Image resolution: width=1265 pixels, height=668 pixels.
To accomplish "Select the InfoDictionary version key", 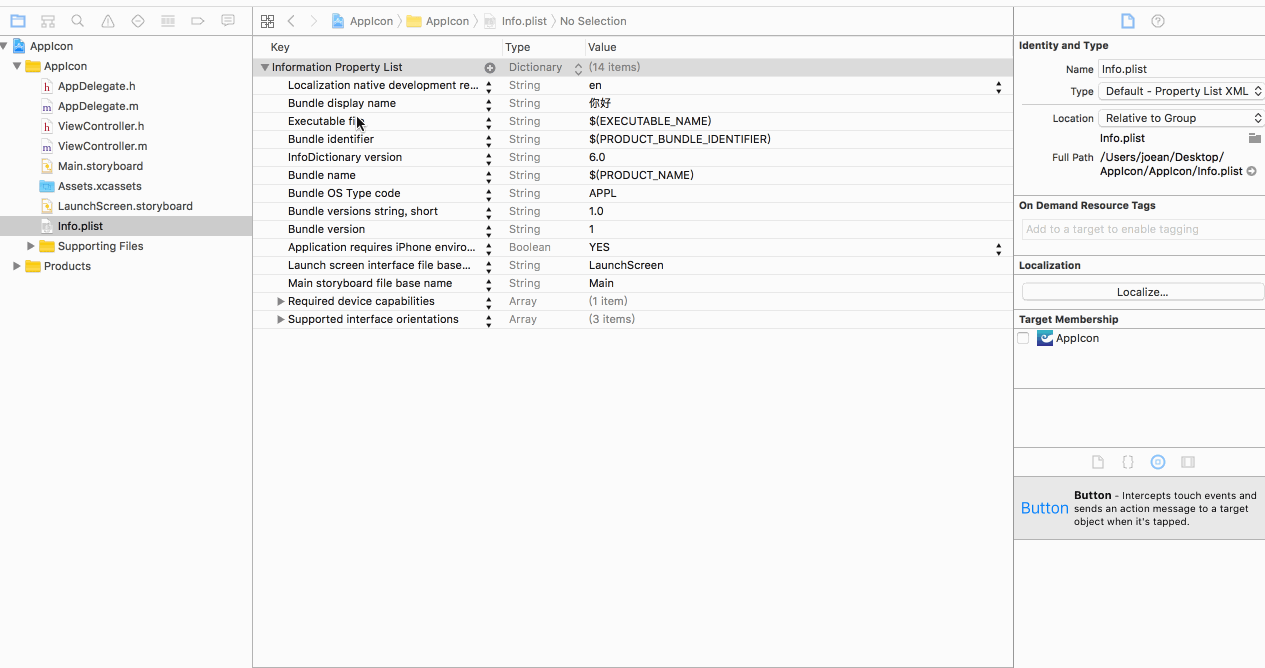I will [345, 157].
